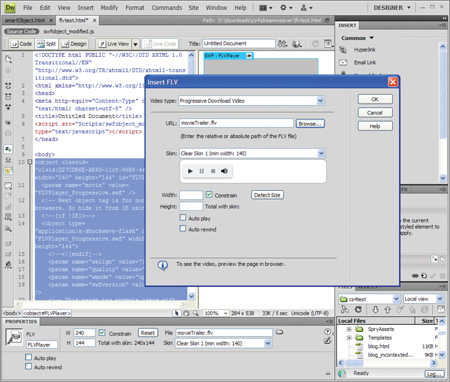The width and height of the screenshot is (450, 382).
Task: Click OK in Insert FLV dialog
Action: pyautogui.click(x=375, y=99)
